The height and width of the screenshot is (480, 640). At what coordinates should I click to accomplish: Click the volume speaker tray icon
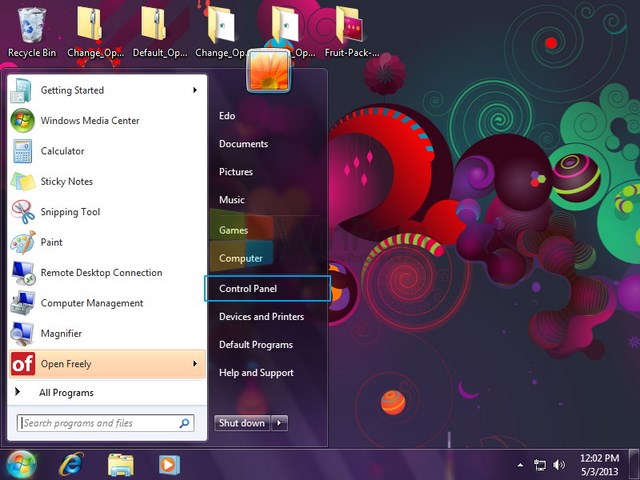click(x=559, y=465)
